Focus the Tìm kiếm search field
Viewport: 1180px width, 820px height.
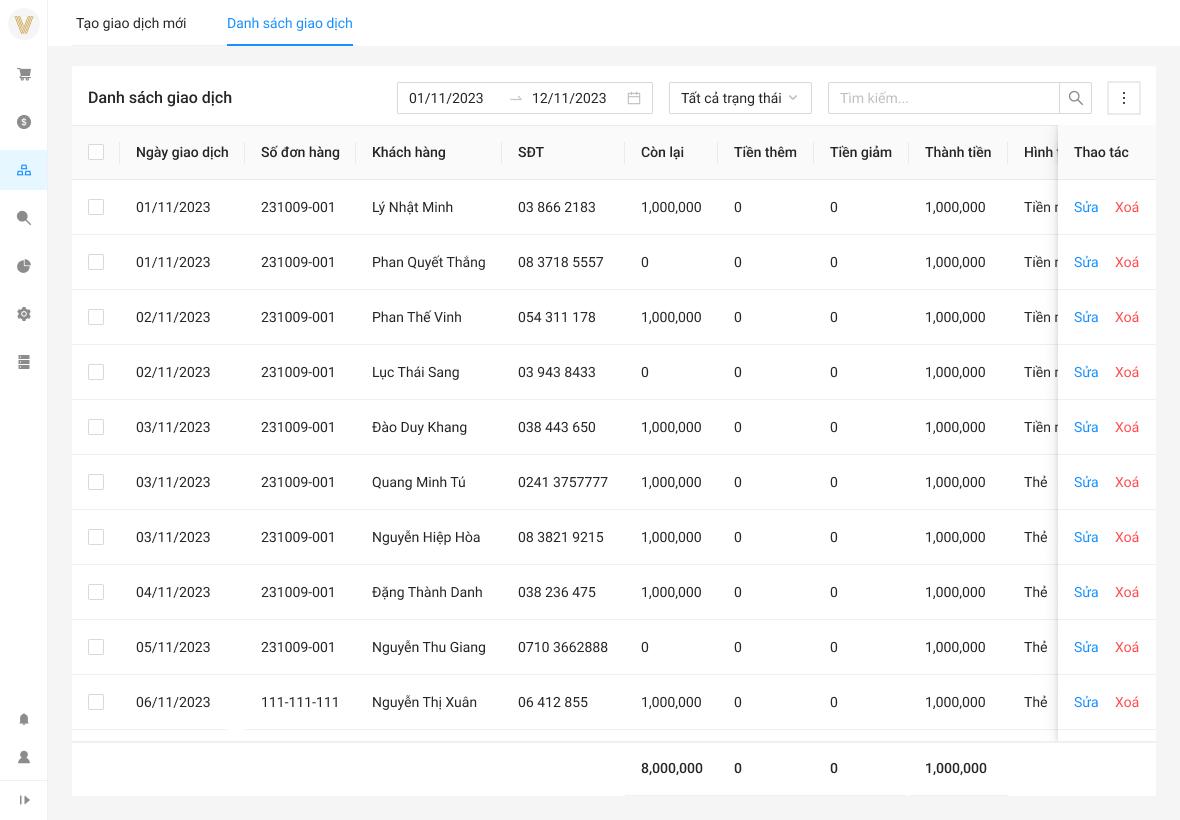coord(943,98)
